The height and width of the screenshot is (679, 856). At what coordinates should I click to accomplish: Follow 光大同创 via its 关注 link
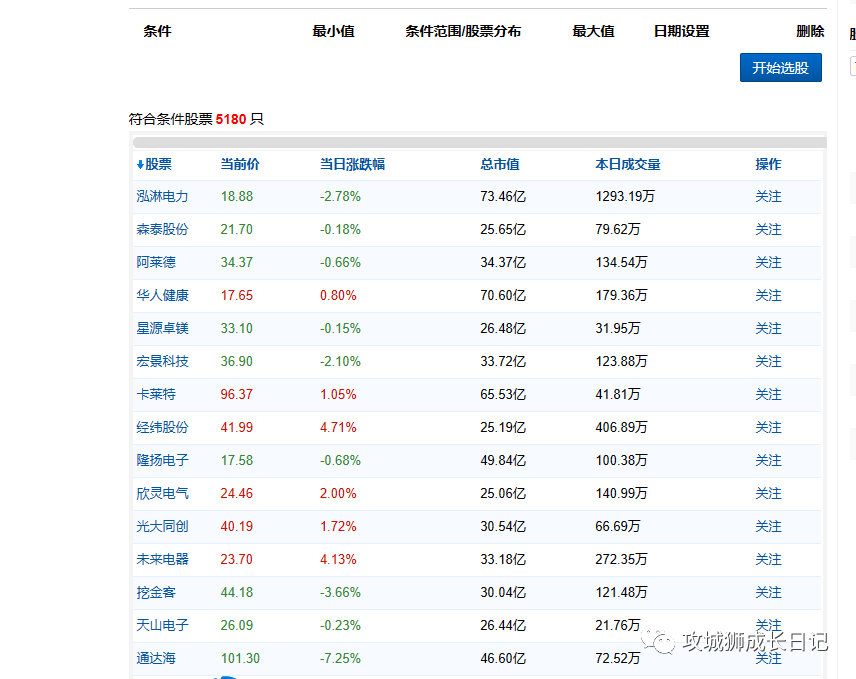point(768,527)
